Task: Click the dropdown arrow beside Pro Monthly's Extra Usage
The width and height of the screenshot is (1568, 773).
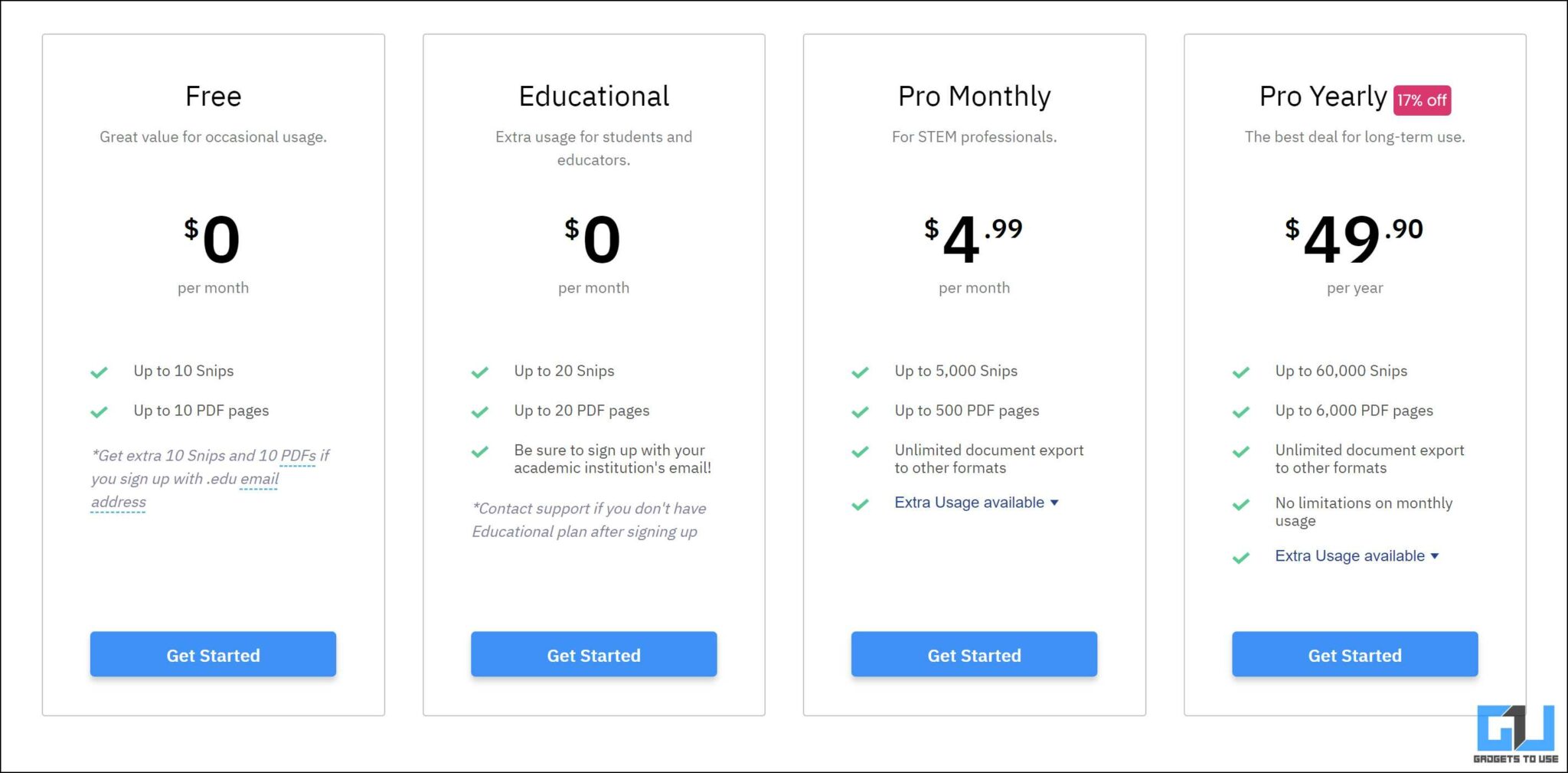Action: (1055, 503)
